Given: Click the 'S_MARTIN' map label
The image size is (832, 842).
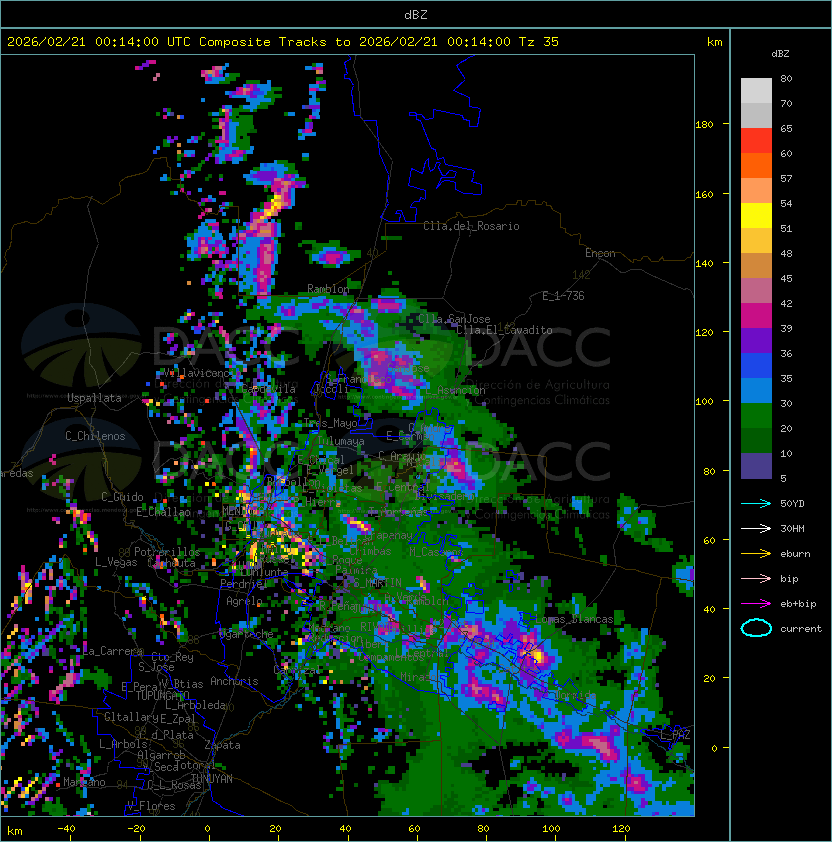Looking at the screenshot, I should tap(377, 582).
